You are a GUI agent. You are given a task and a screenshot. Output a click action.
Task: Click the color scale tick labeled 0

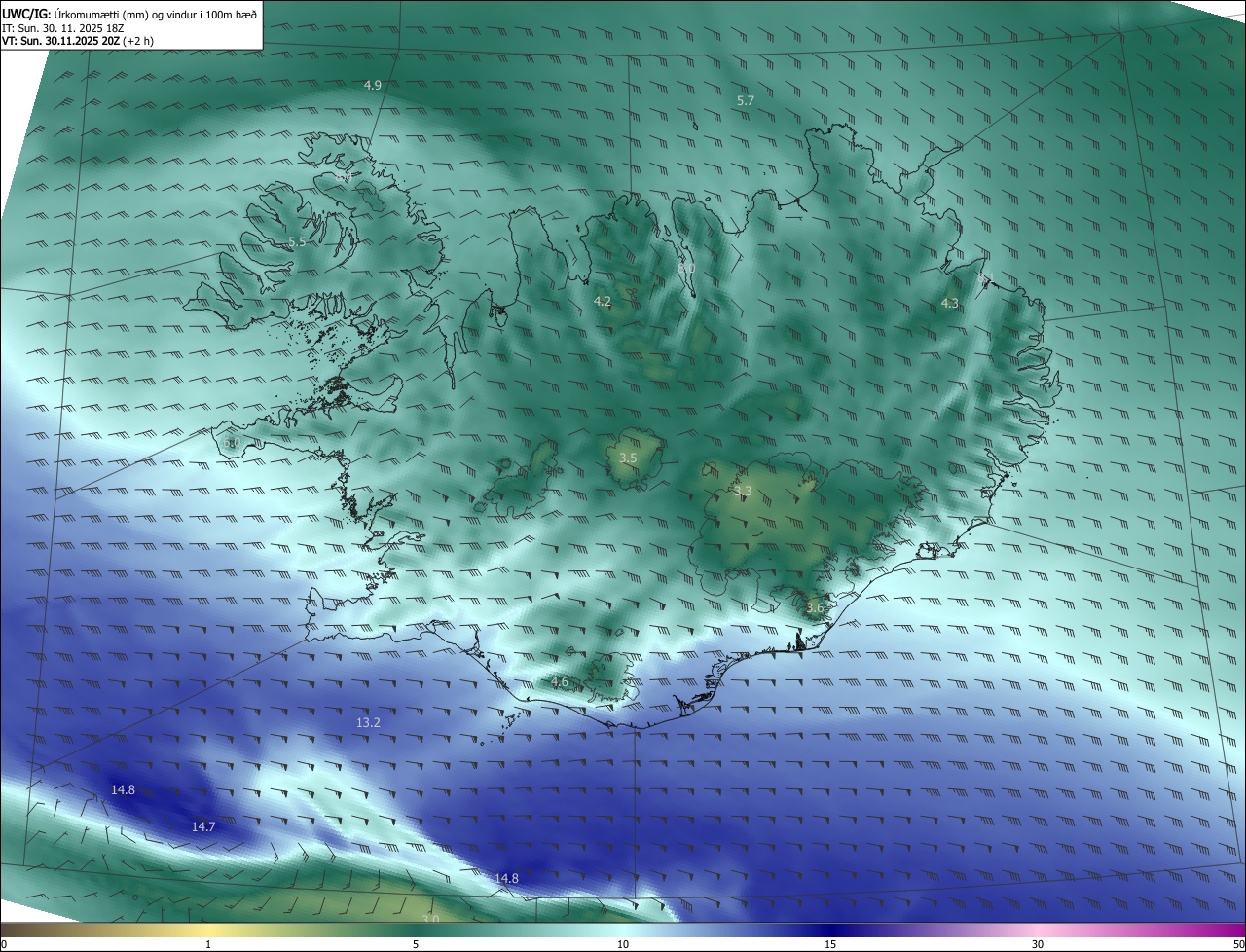click(4, 944)
